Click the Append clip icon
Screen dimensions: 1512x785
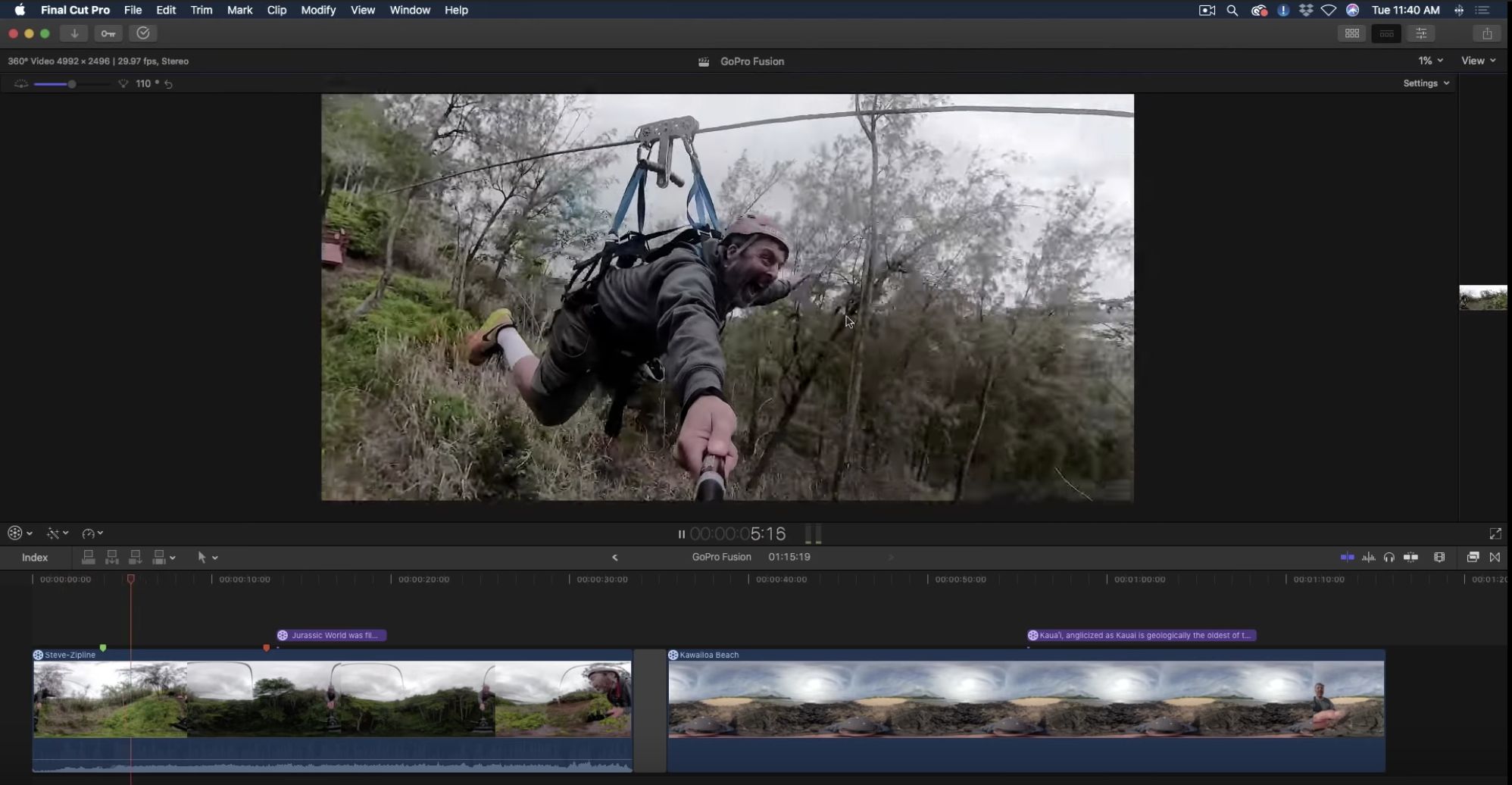[136, 558]
